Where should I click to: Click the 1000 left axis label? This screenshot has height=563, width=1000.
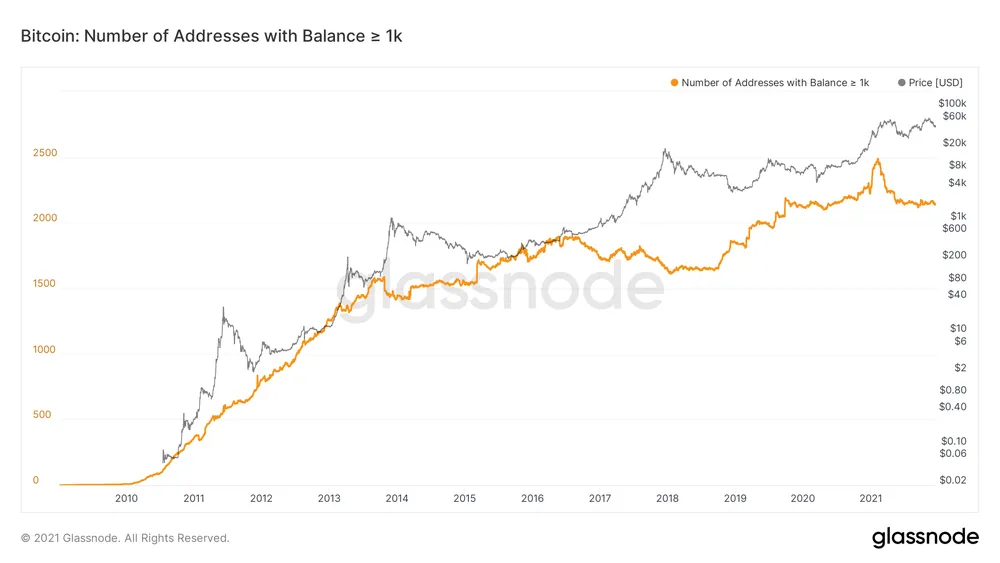[45, 350]
